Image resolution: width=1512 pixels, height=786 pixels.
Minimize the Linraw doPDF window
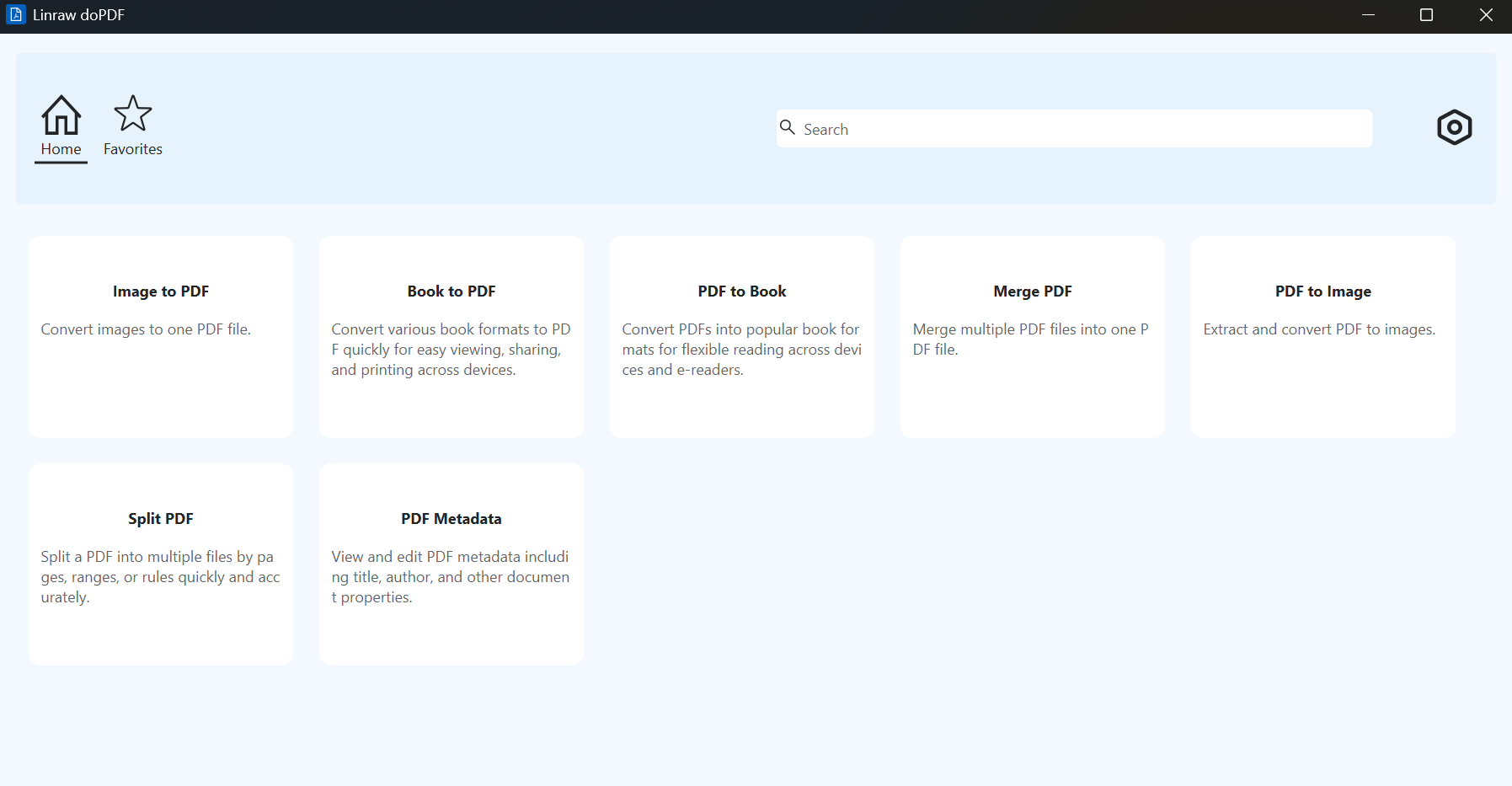point(1368,15)
